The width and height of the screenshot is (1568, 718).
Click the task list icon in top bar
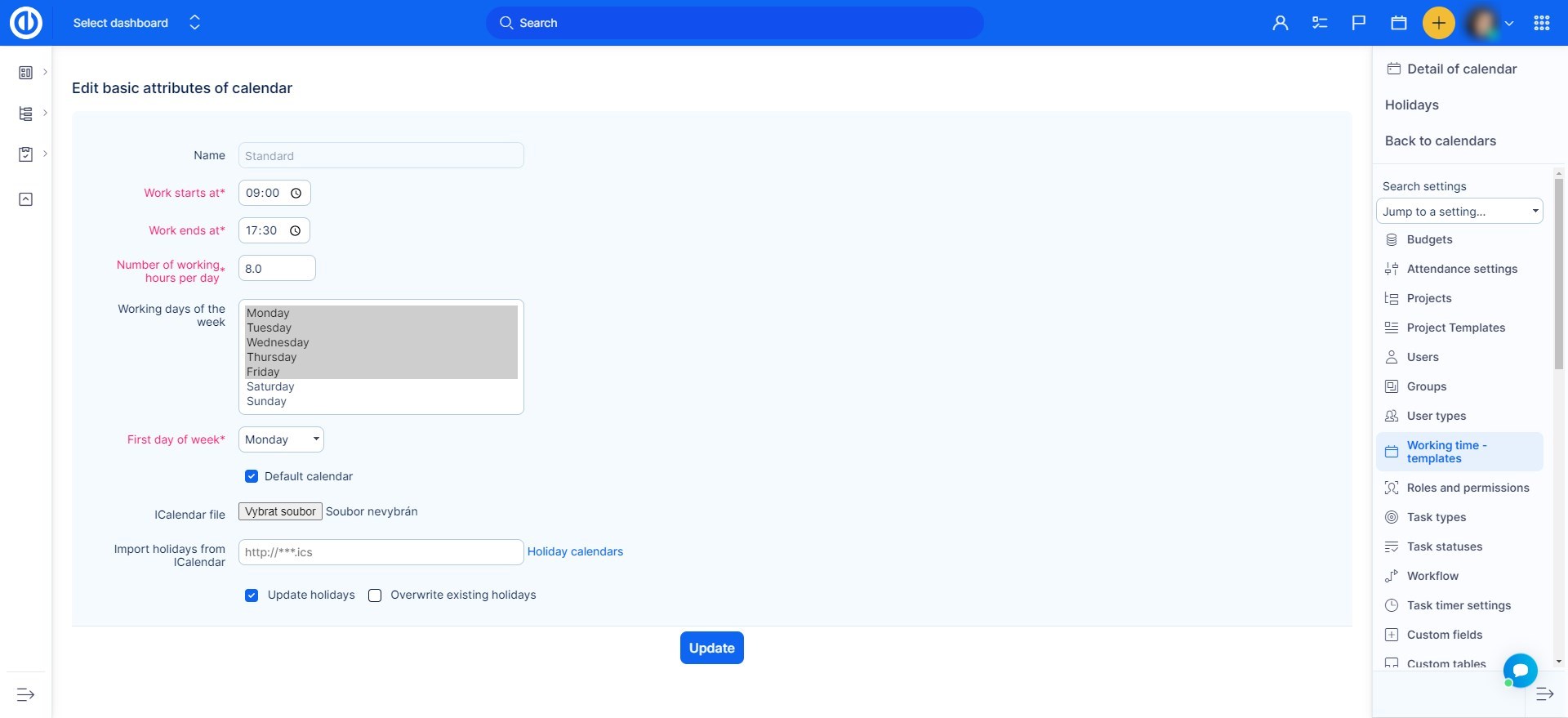(1319, 23)
